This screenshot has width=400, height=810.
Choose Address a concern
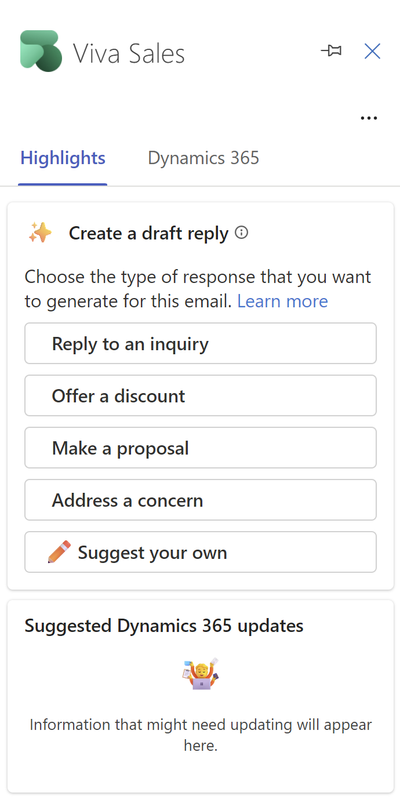pos(201,500)
